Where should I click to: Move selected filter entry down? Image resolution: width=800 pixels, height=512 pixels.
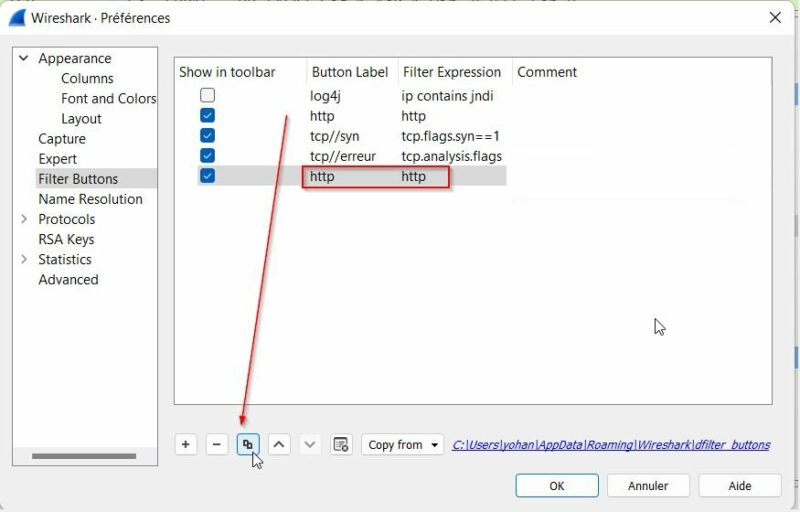point(310,445)
